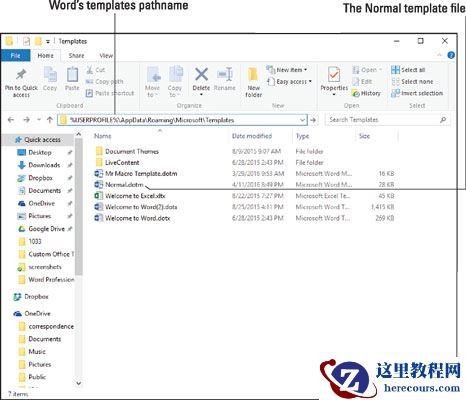Screen dimensions: 466x400
Task: Click the Delete X icon
Action: tap(201, 74)
